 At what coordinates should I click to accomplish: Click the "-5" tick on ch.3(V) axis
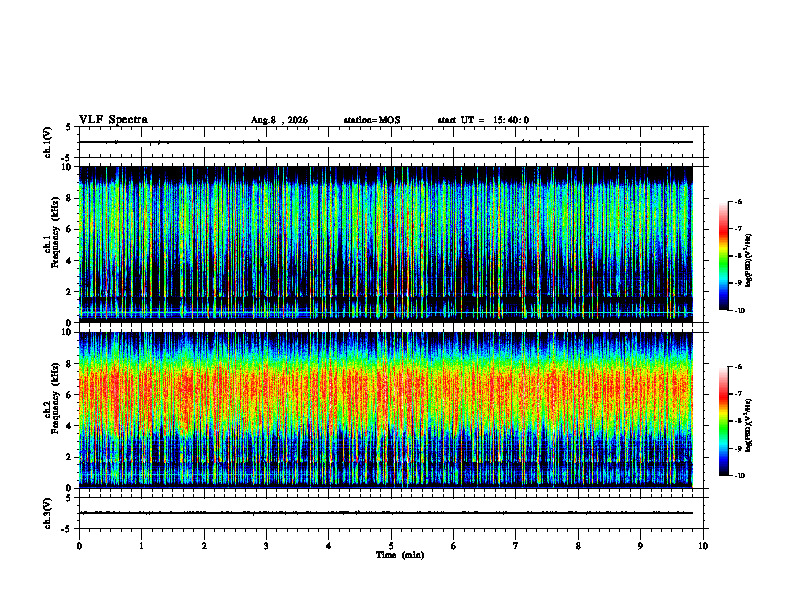coord(67,529)
